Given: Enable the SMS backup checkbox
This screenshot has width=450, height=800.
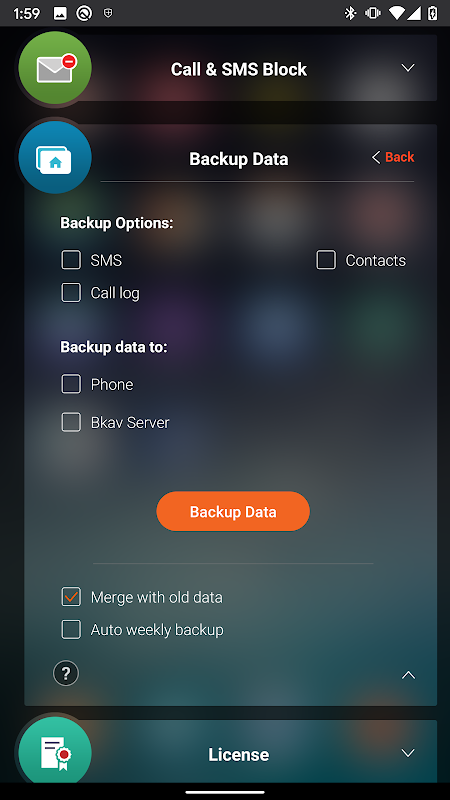Looking at the screenshot, I should (x=71, y=260).
